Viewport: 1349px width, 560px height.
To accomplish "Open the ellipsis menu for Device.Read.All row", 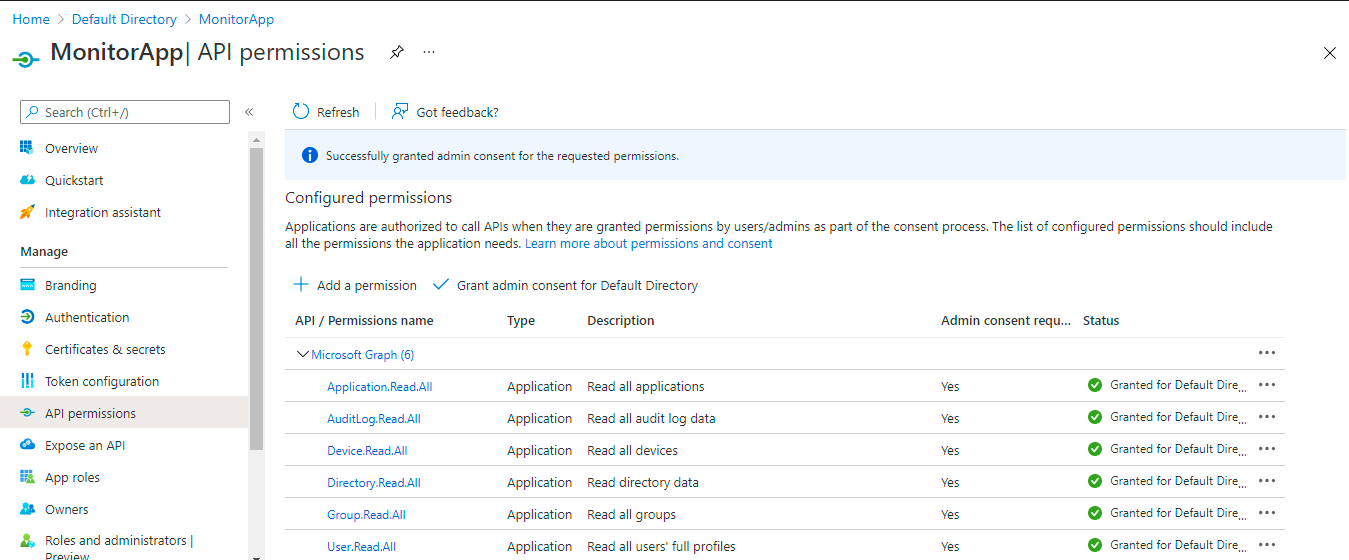I will click(x=1267, y=449).
